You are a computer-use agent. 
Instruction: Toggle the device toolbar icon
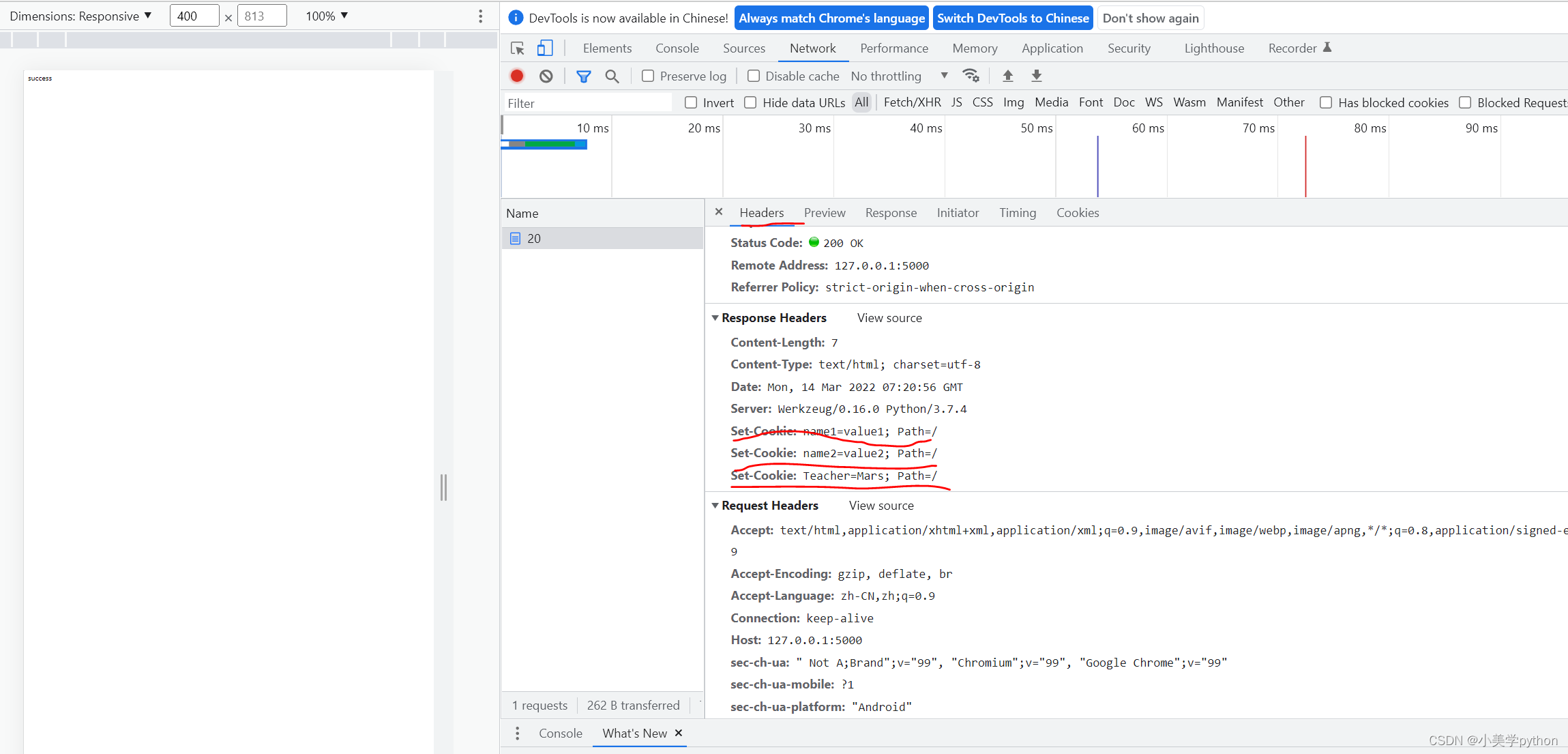pyautogui.click(x=544, y=48)
